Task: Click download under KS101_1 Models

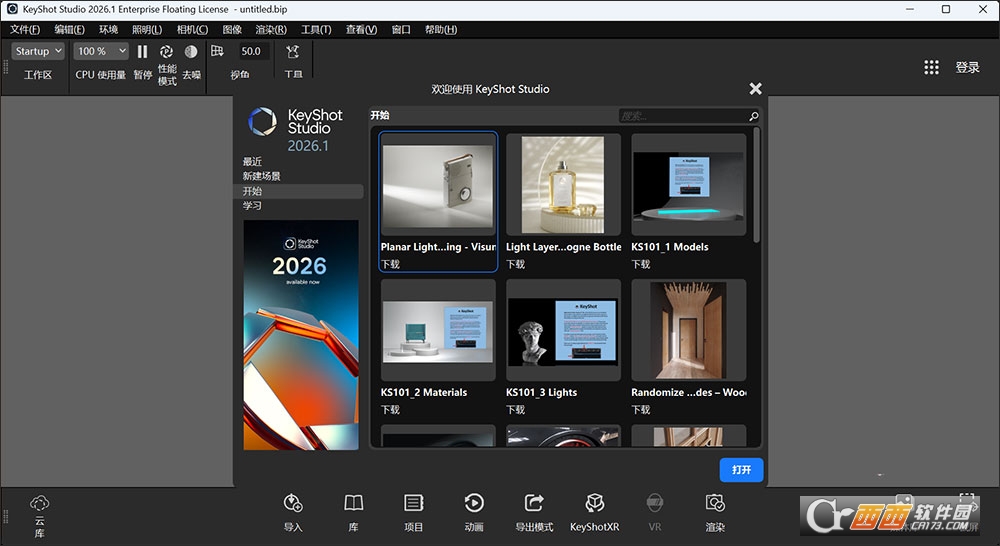Action: pos(641,264)
